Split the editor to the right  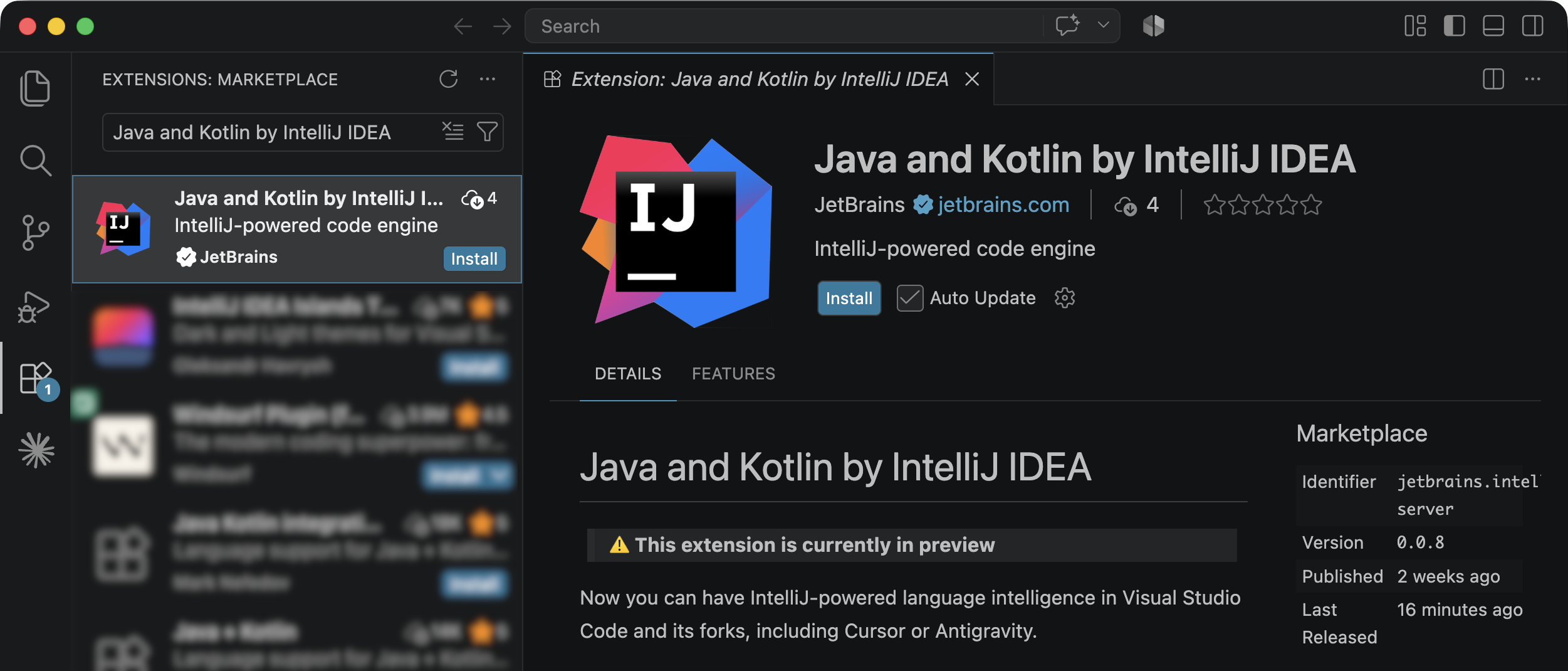(1493, 79)
